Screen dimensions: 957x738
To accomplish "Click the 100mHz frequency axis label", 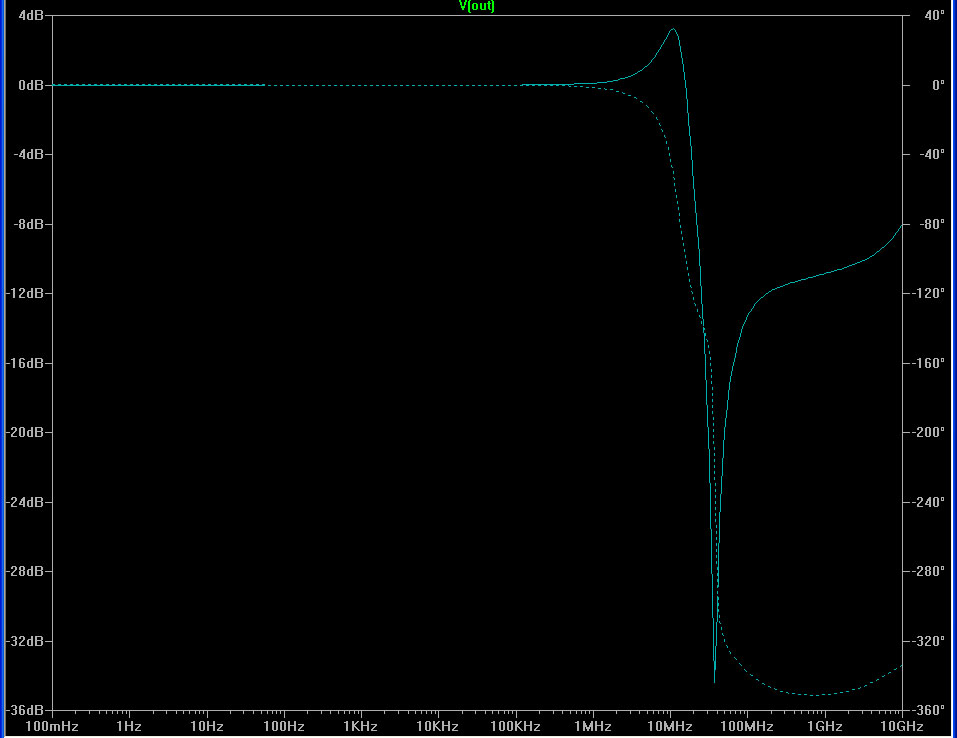I will point(52,726).
